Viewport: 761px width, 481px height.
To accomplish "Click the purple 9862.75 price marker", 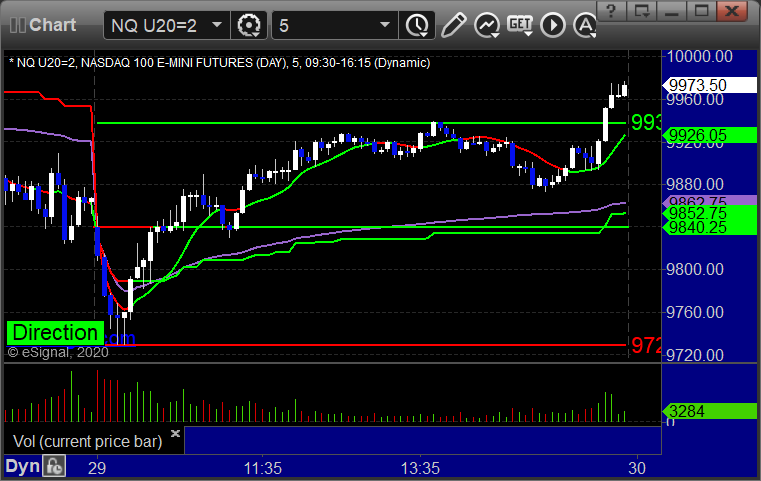I will 709,200.
